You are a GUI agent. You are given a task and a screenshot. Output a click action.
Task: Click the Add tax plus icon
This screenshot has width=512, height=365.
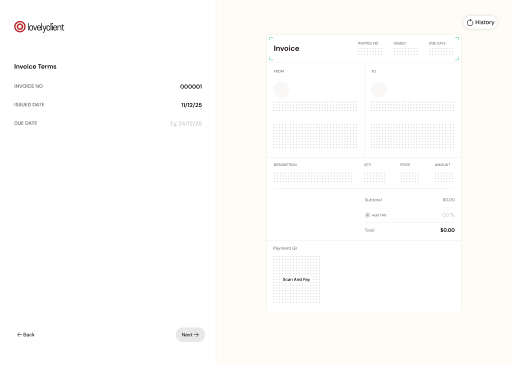(367, 215)
